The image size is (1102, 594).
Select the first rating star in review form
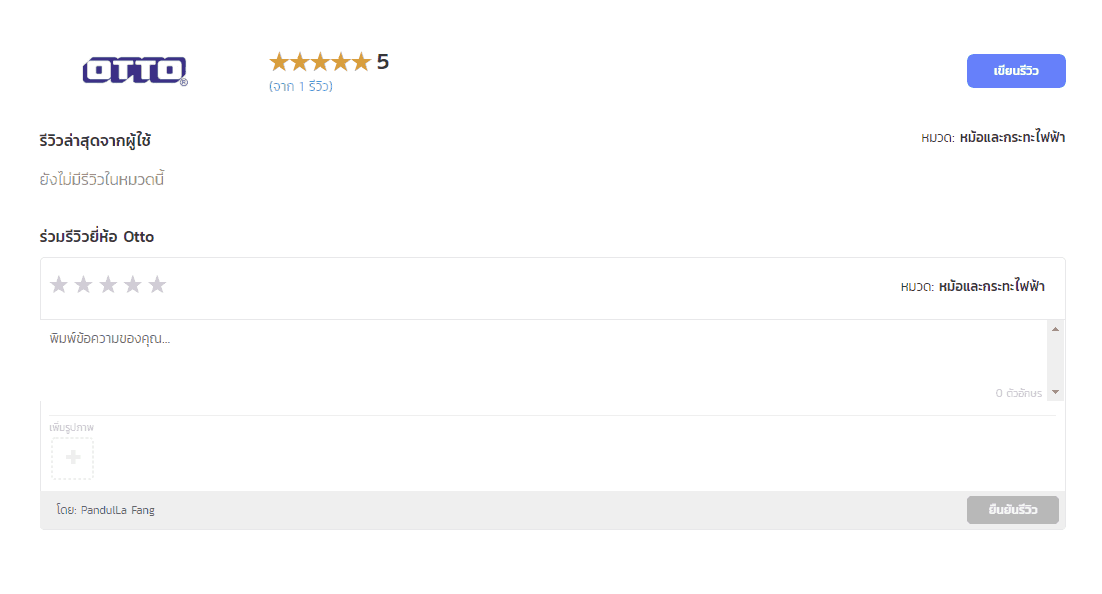(x=59, y=285)
